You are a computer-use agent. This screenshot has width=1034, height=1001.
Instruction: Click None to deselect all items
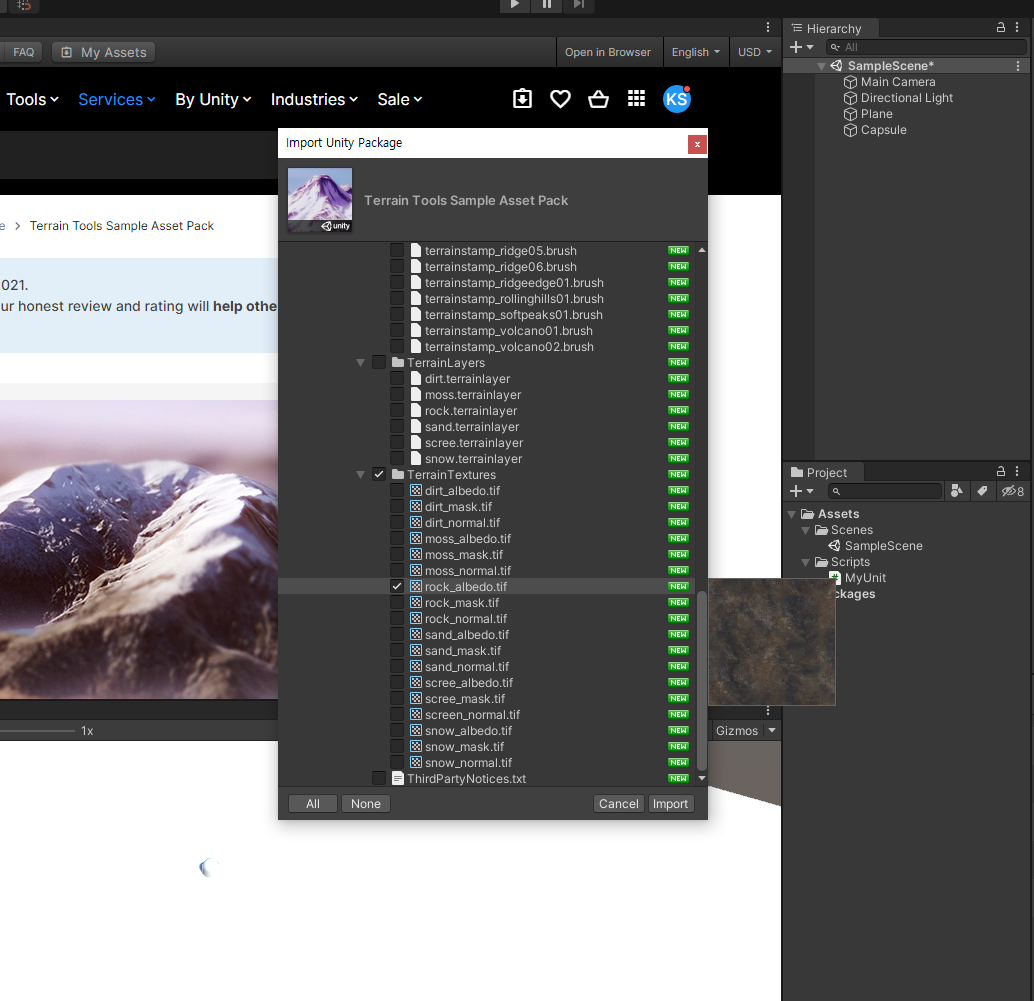point(365,803)
